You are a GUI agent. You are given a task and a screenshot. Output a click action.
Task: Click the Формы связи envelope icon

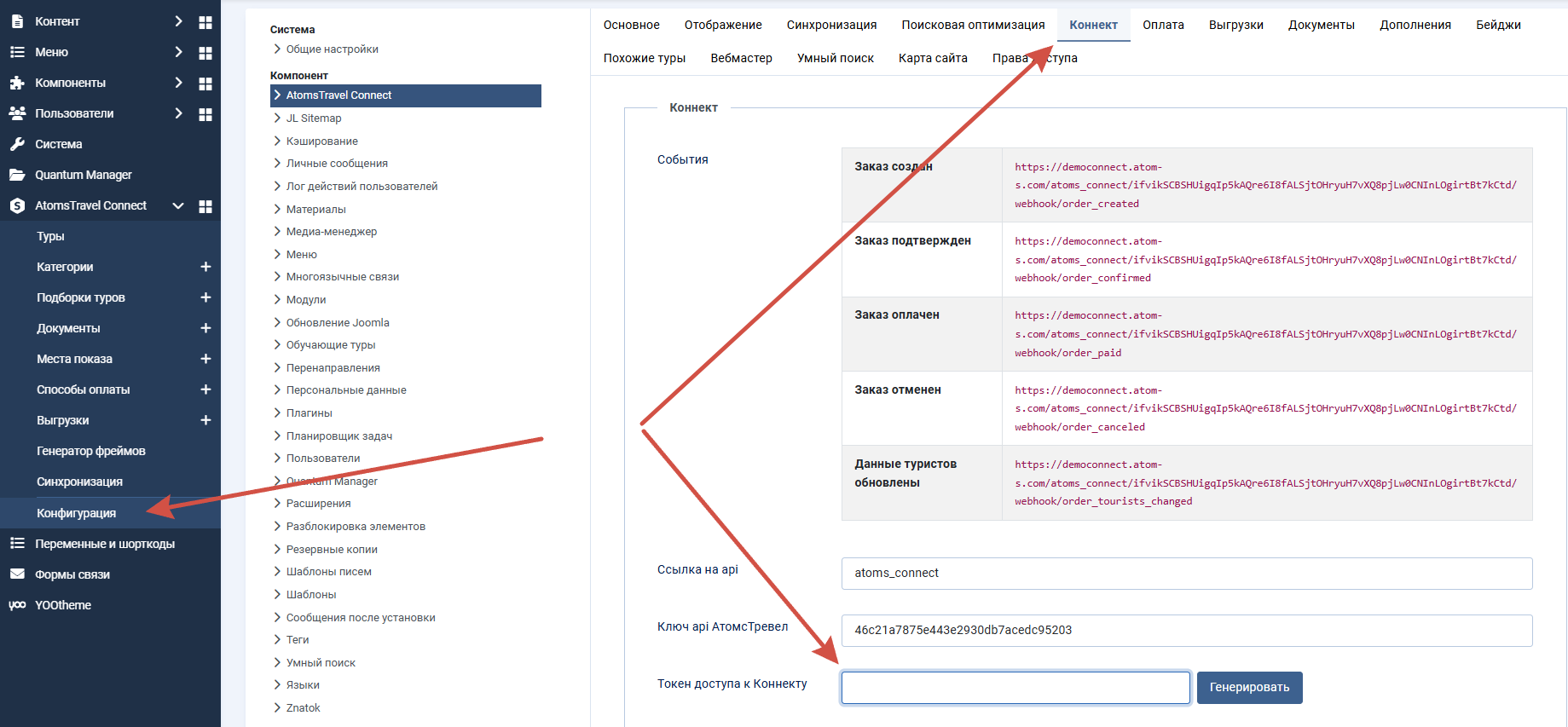(x=17, y=574)
